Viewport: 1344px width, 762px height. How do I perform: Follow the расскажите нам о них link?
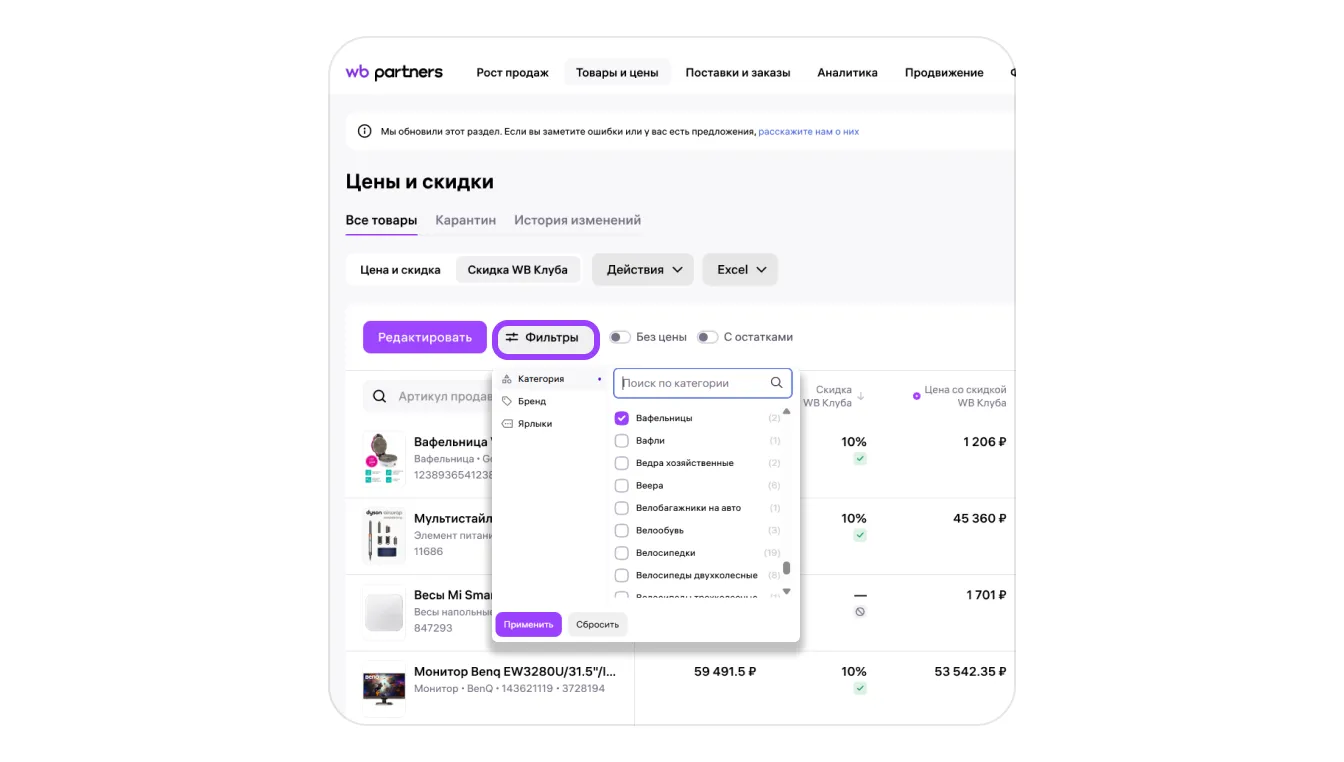coord(808,132)
